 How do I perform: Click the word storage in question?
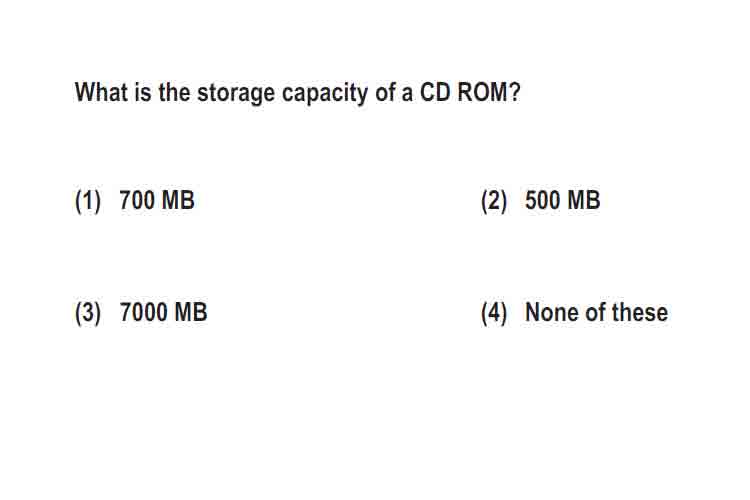click(236, 94)
